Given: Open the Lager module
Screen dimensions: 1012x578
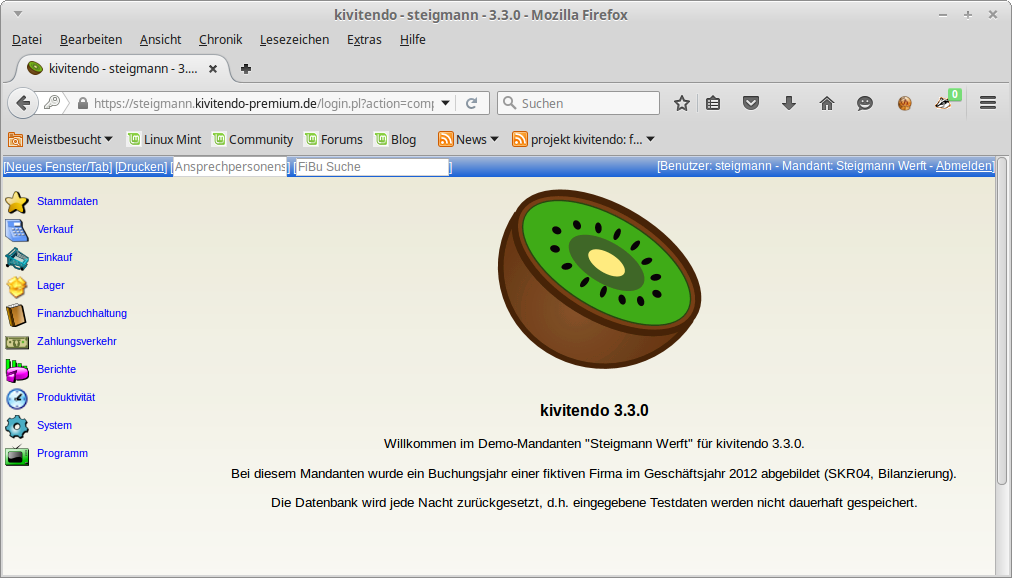Looking at the screenshot, I should pyautogui.click(x=50, y=285).
